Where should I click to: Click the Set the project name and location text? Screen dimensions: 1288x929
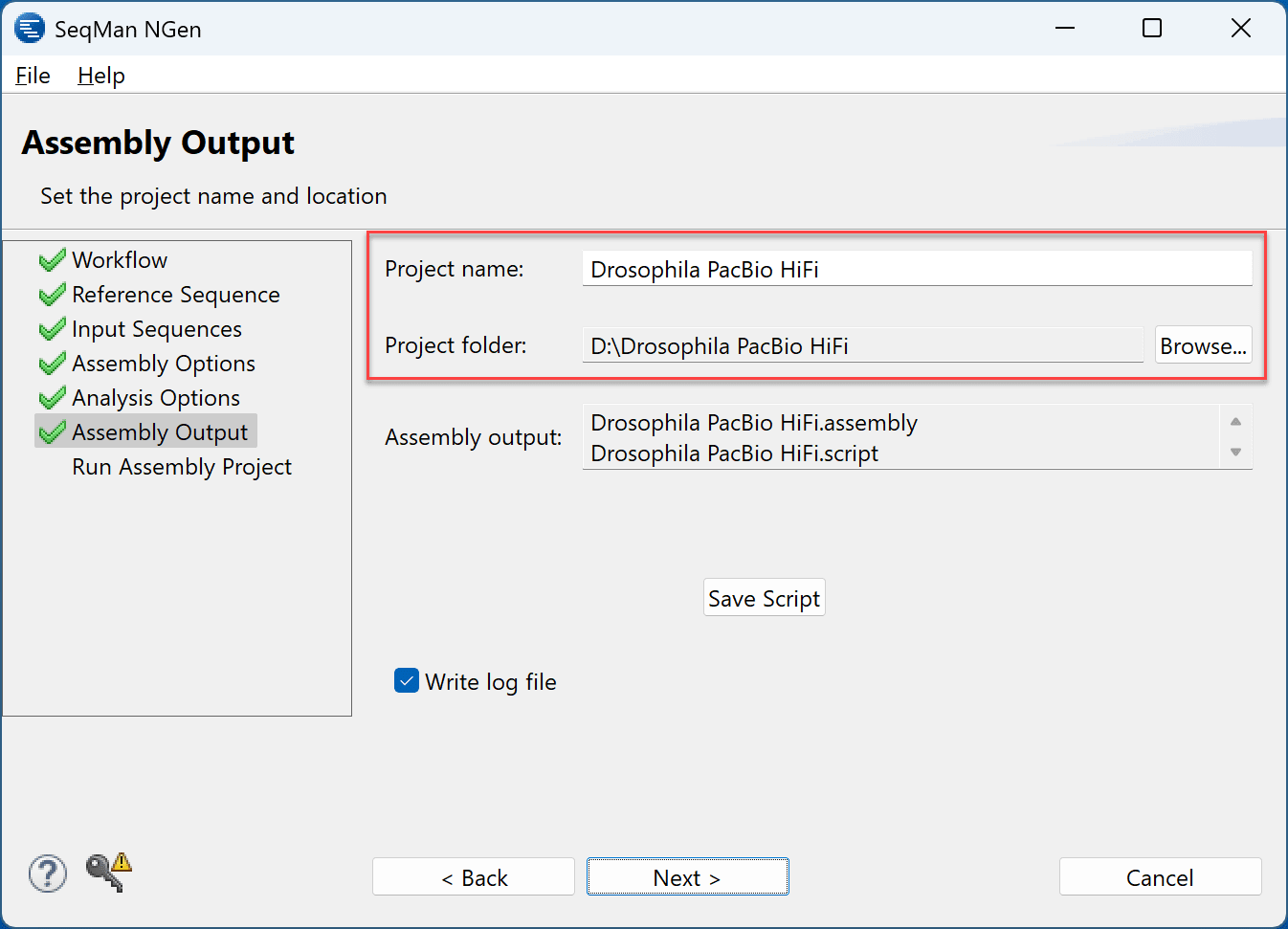click(x=213, y=196)
